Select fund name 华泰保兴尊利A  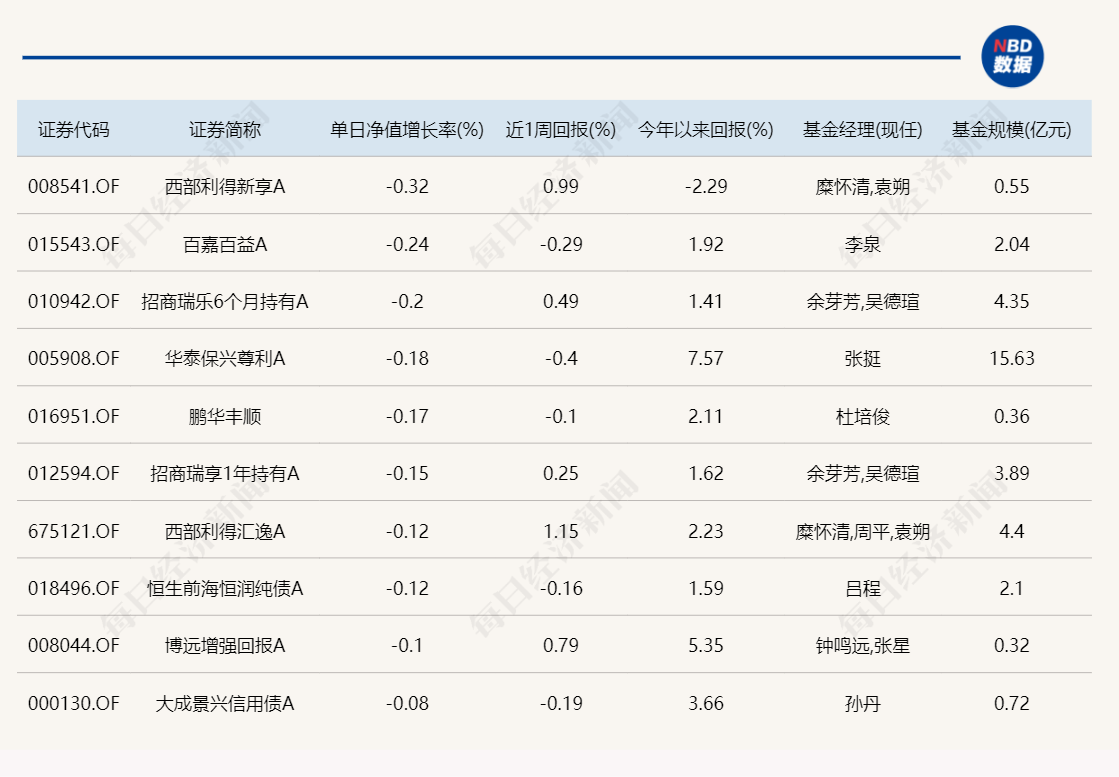click(x=225, y=358)
